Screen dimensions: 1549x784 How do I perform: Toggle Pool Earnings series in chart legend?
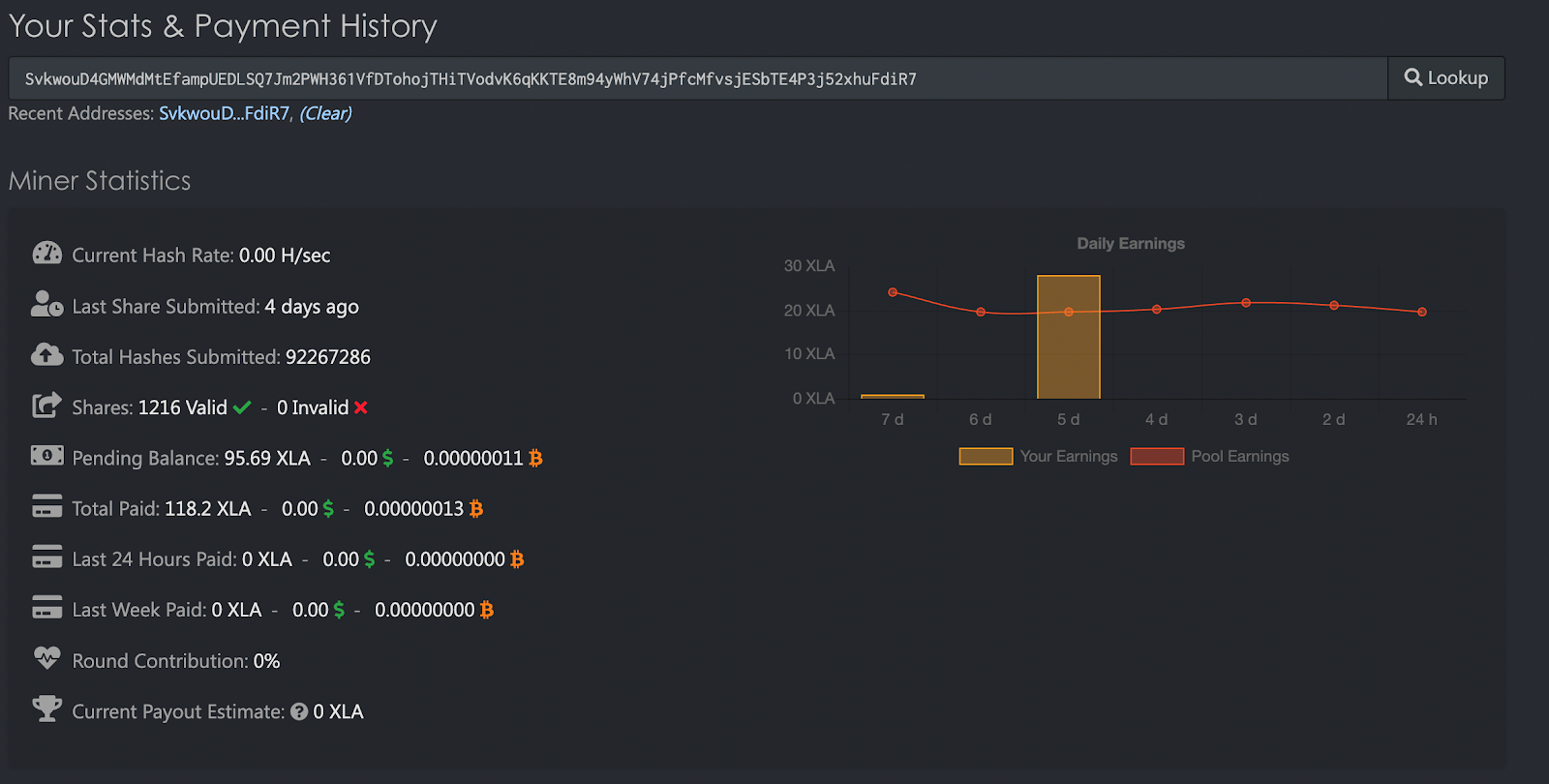pyautogui.click(x=1209, y=456)
